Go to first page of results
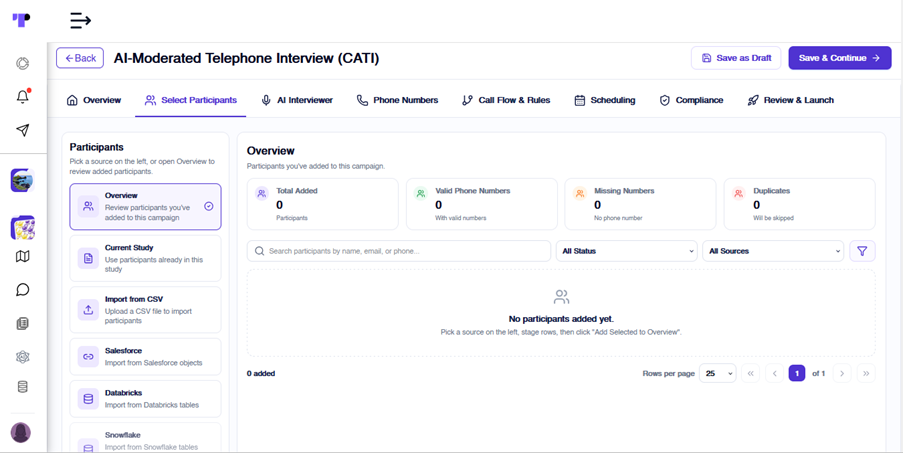This screenshot has width=903, height=453. point(750,374)
